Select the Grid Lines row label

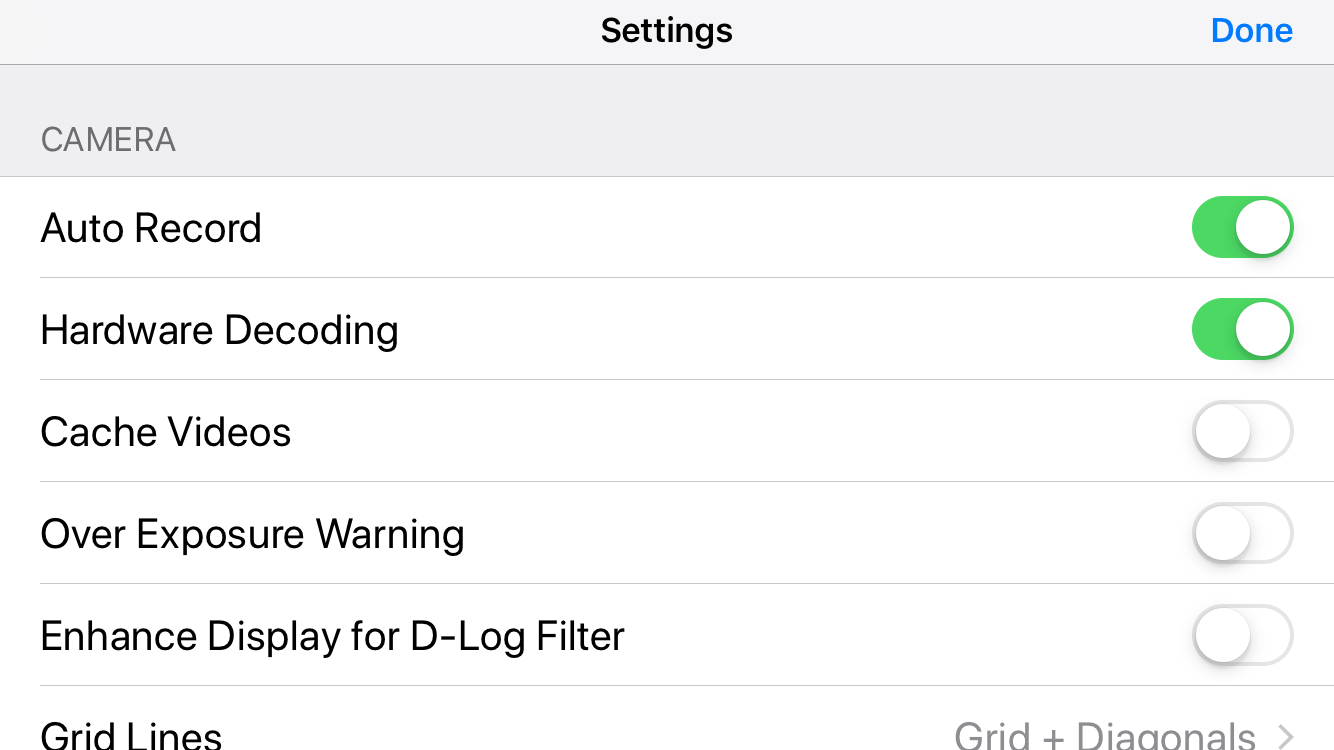[131, 737]
